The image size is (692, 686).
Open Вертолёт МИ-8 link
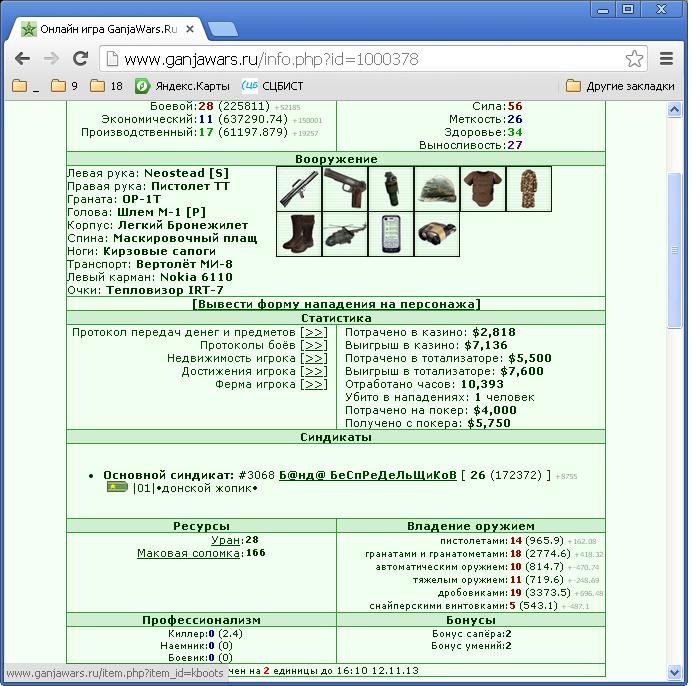pos(184,264)
